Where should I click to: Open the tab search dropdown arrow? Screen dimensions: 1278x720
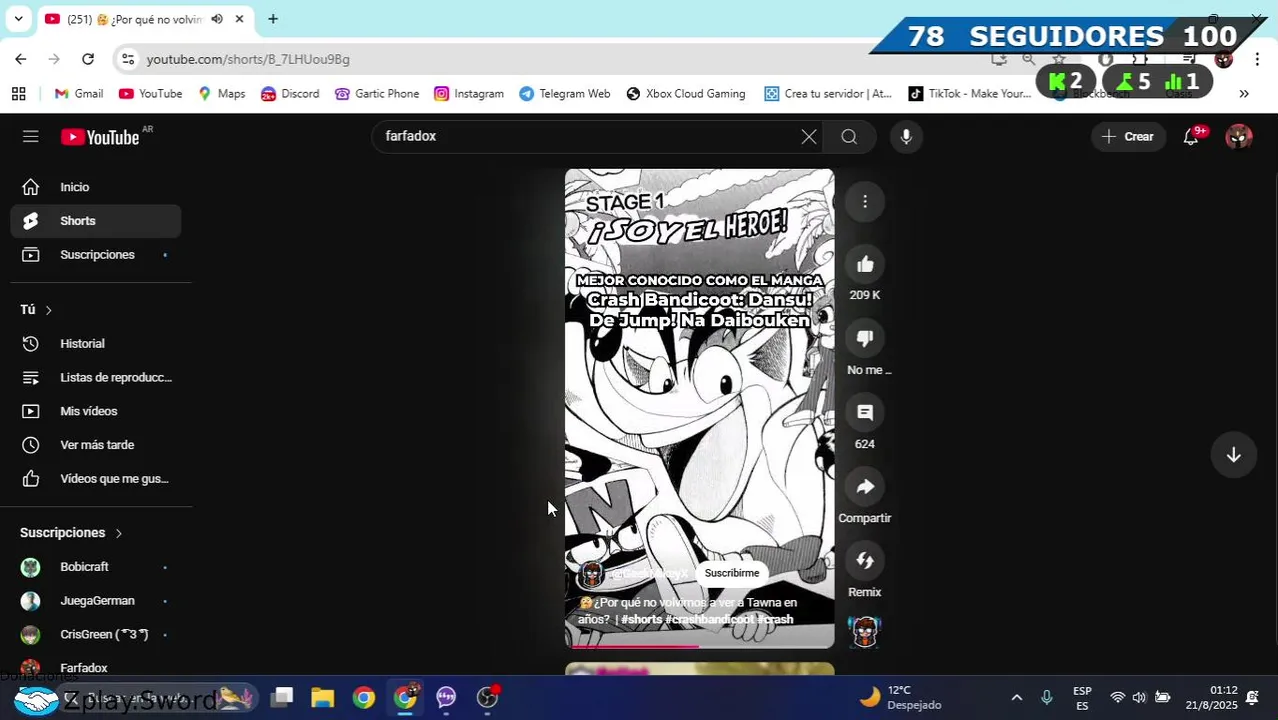point(18,19)
